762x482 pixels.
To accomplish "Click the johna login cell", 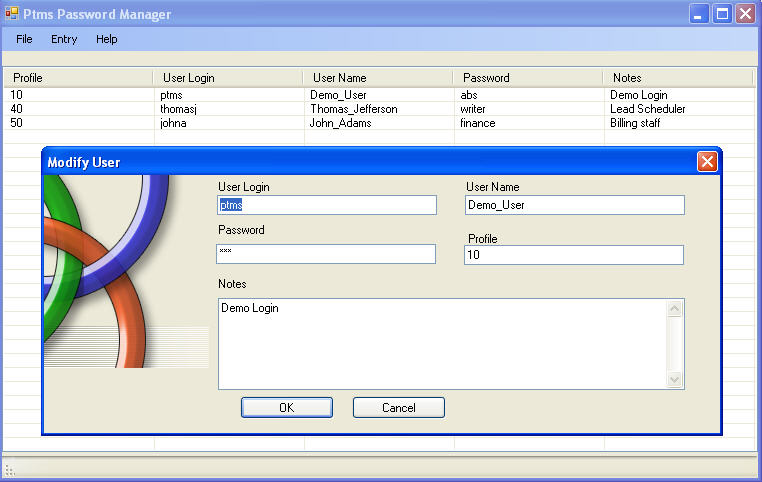I will click(x=173, y=123).
